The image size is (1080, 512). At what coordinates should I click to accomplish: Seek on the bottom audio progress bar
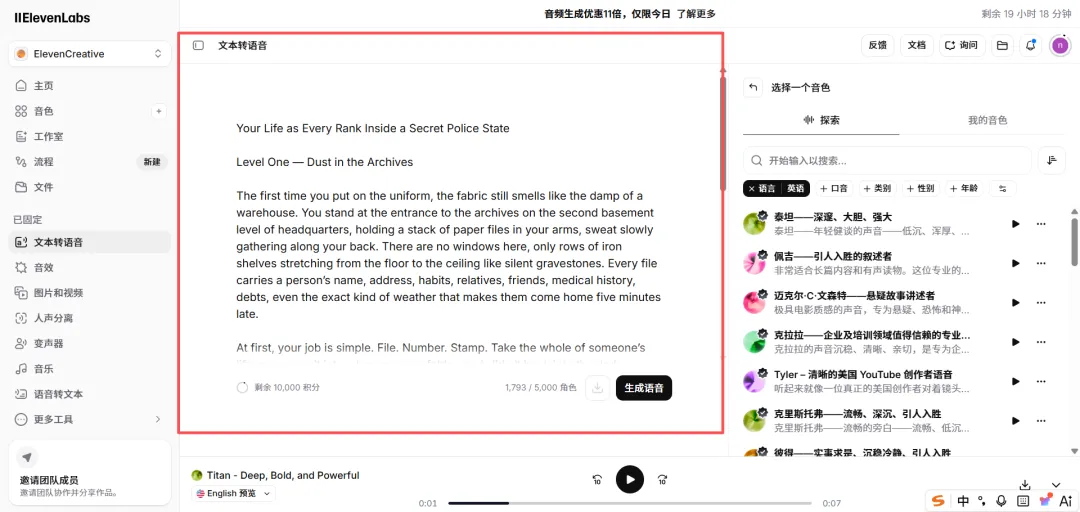[x=630, y=503]
